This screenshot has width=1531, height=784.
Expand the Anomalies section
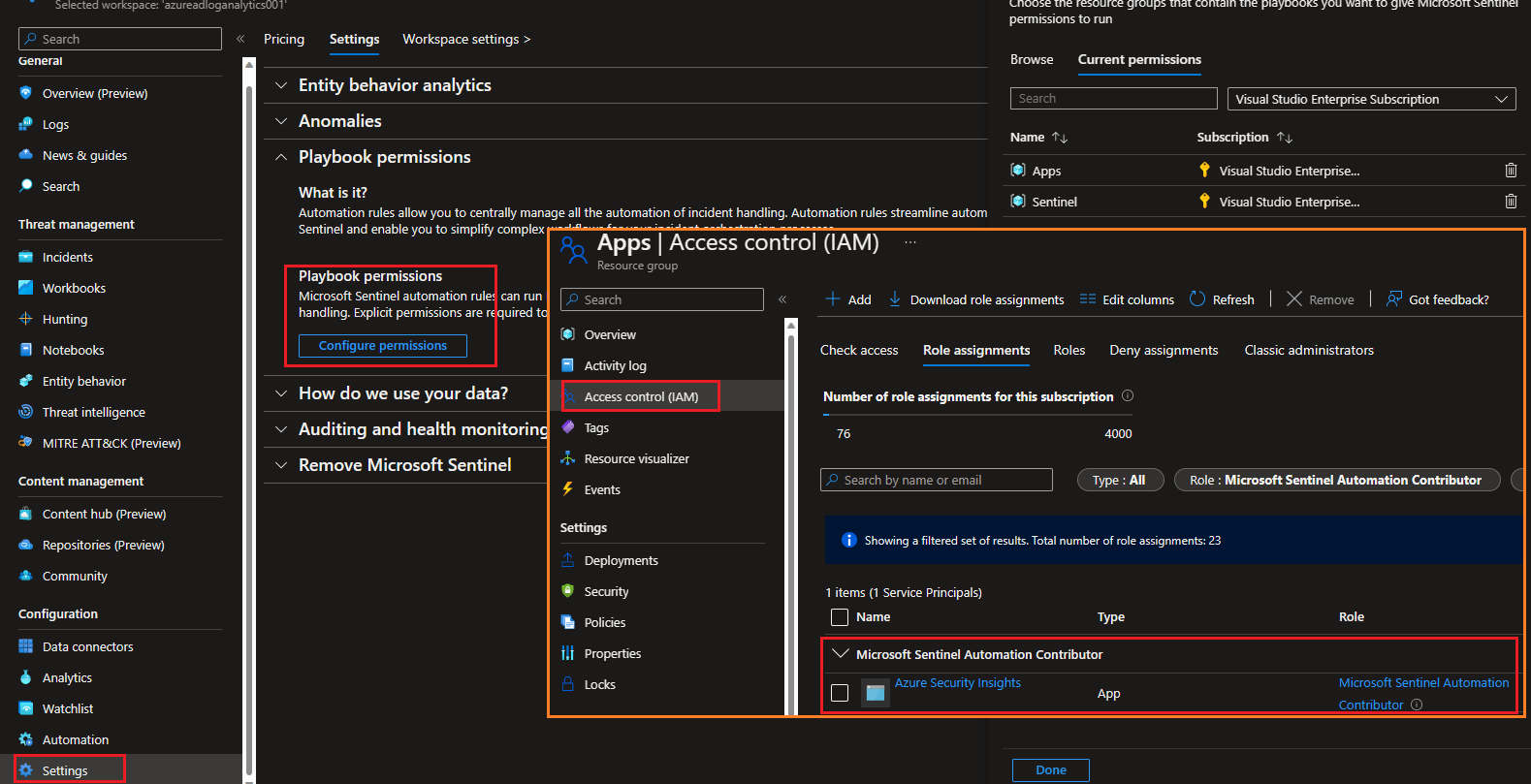point(281,121)
